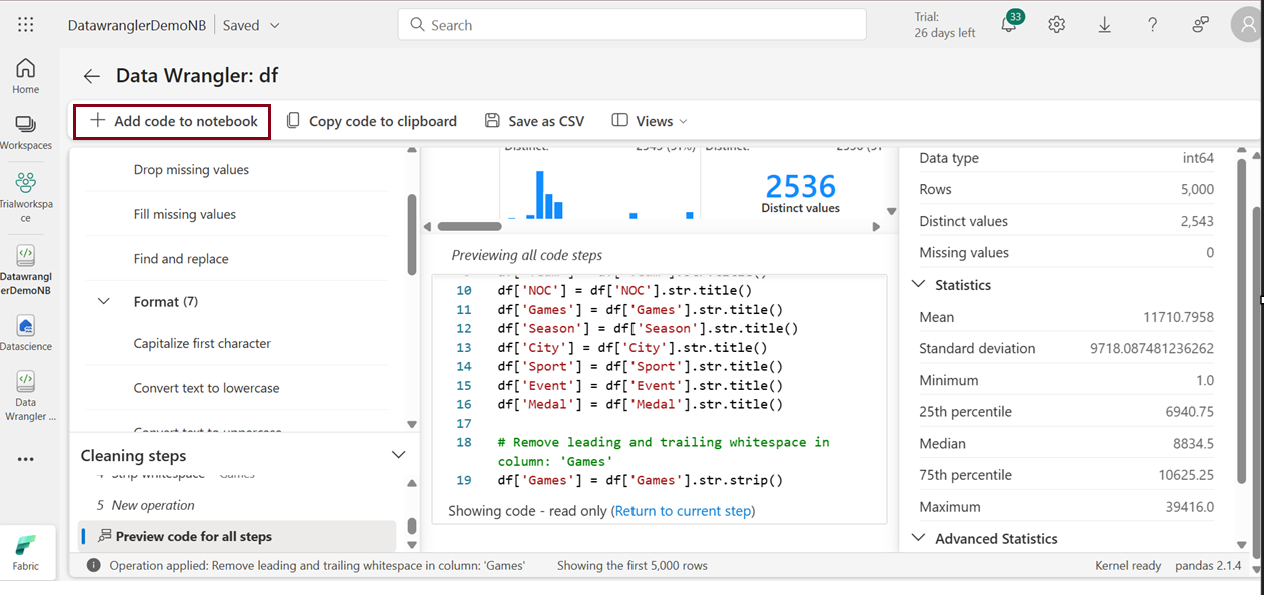Open Workspaces in the left sidebar
Viewport: 1264px width, 595px height.
pyautogui.click(x=26, y=132)
